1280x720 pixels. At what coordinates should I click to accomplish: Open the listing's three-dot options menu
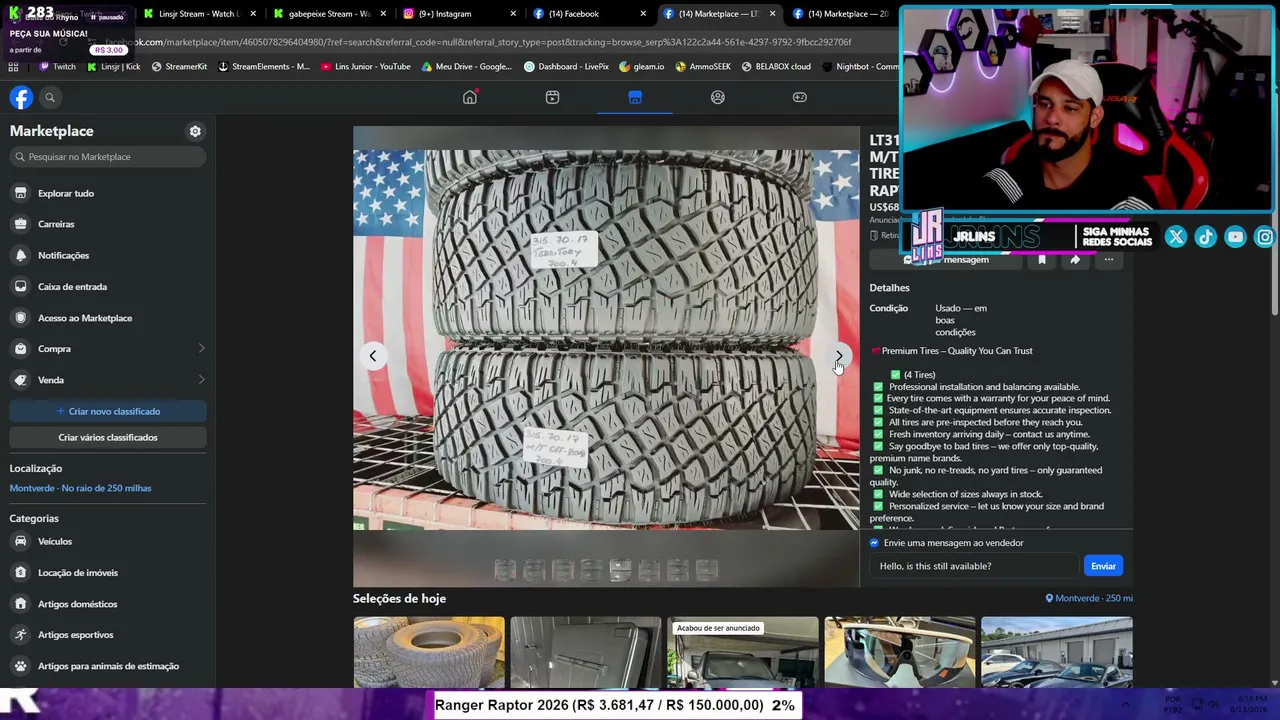point(1108,260)
